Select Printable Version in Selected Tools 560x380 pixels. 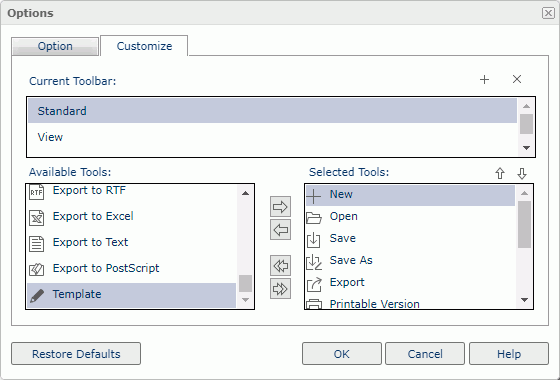pos(410,304)
